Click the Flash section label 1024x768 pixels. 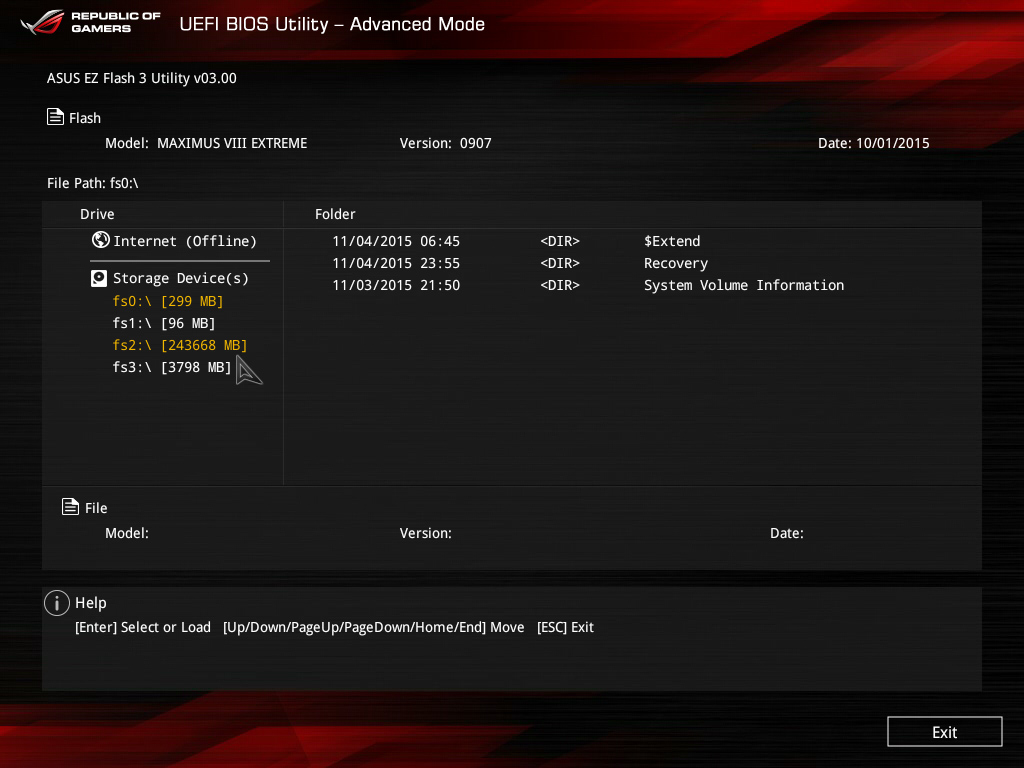click(x=85, y=118)
